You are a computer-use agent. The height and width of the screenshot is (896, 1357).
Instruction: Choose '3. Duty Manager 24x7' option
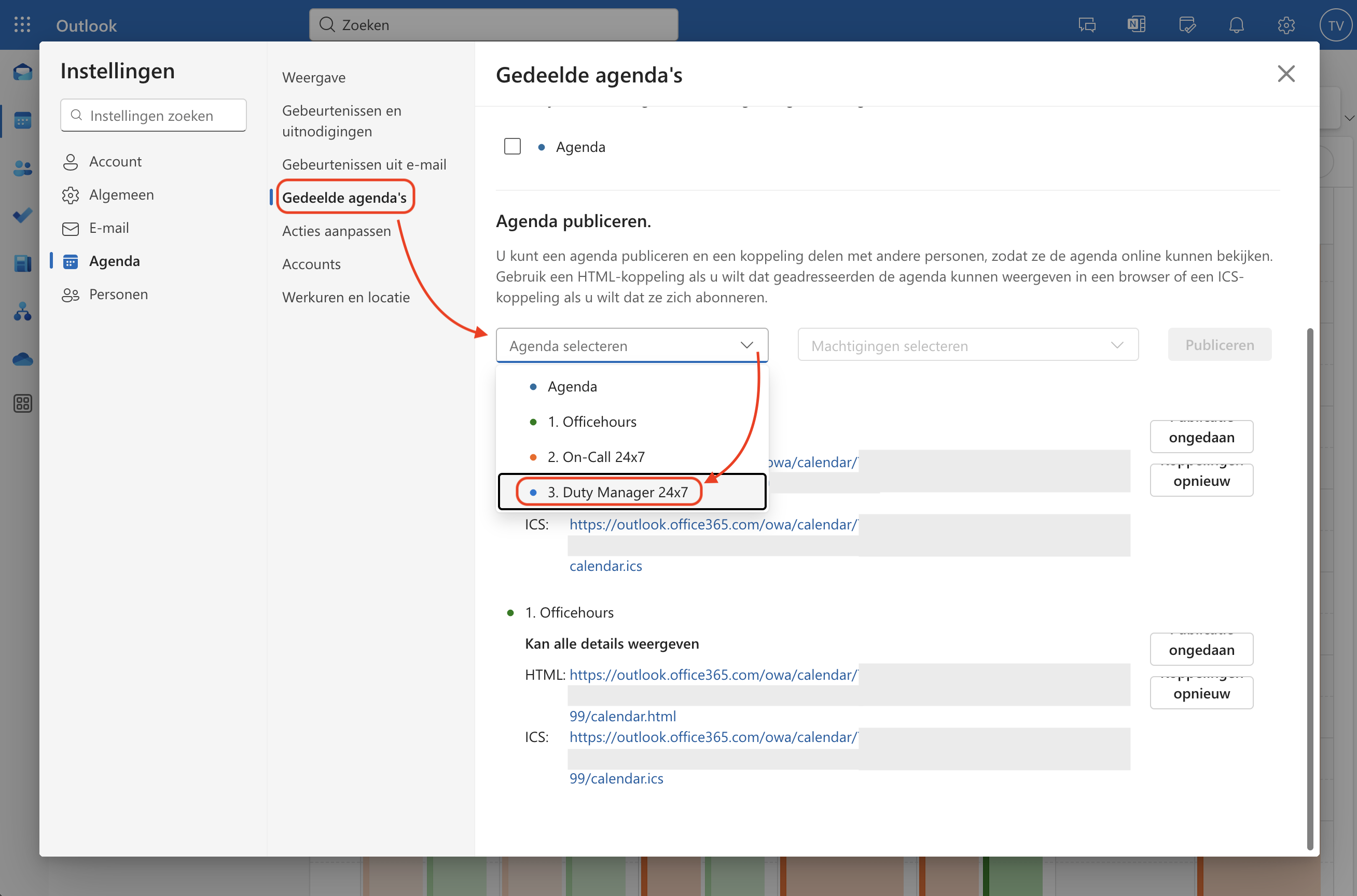point(617,492)
